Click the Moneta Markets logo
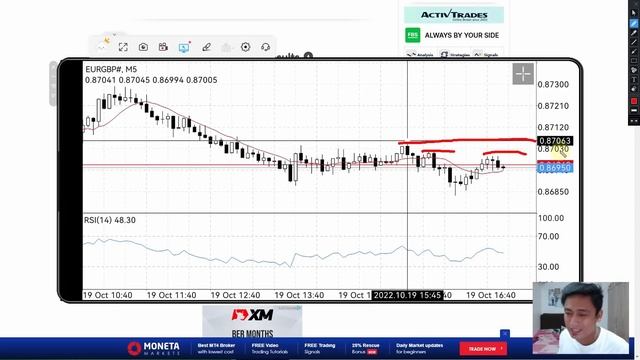The image size is (640, 360). coord(153,349)
